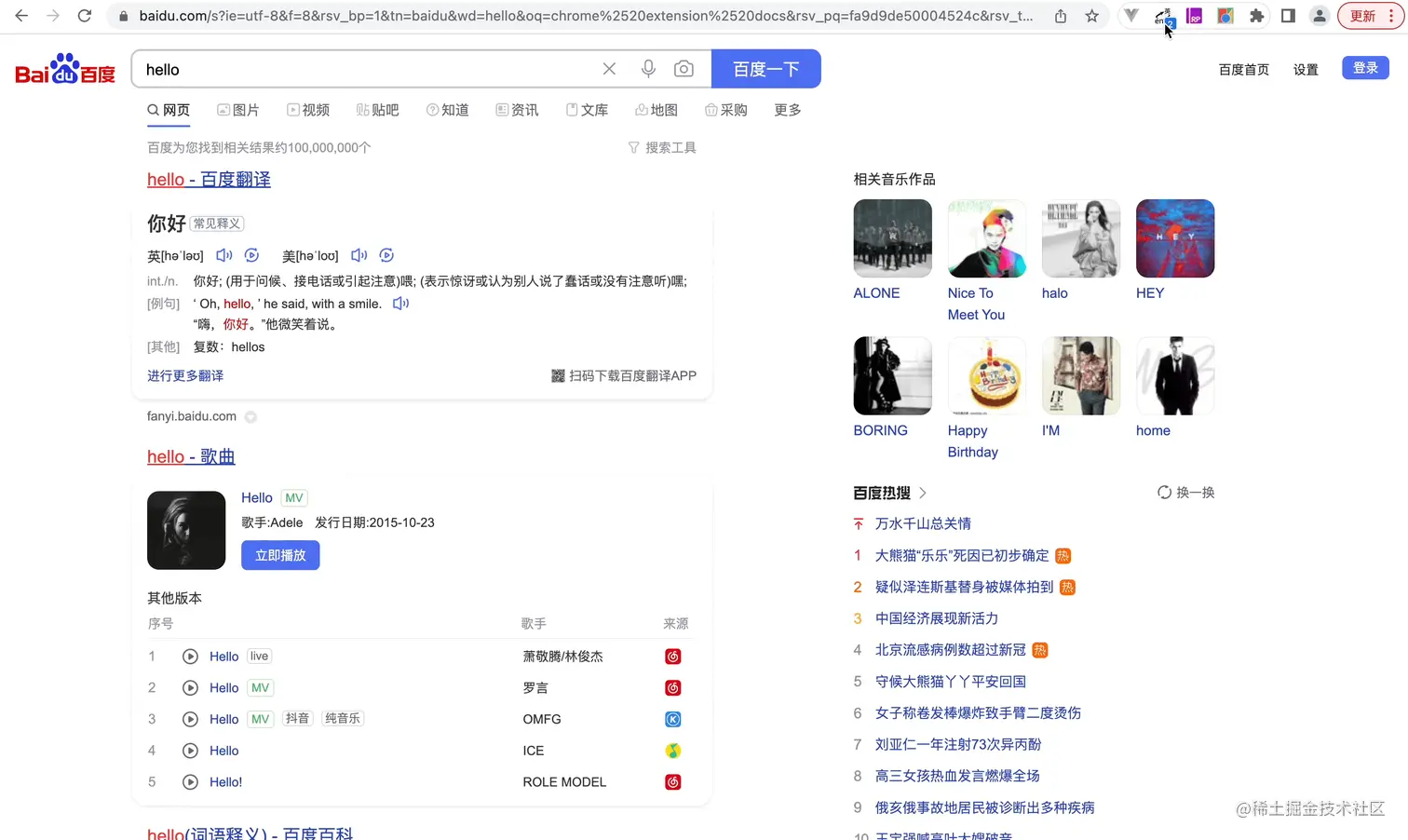The image size is (1408, 840).
Task: Click the Baidu logo
Action: click(x=63, y=68)
